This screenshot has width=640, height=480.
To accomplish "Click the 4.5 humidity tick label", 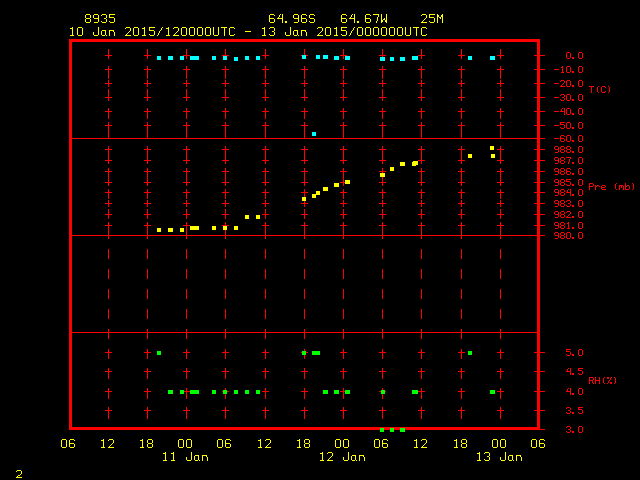I will click(x=574, y=372).
